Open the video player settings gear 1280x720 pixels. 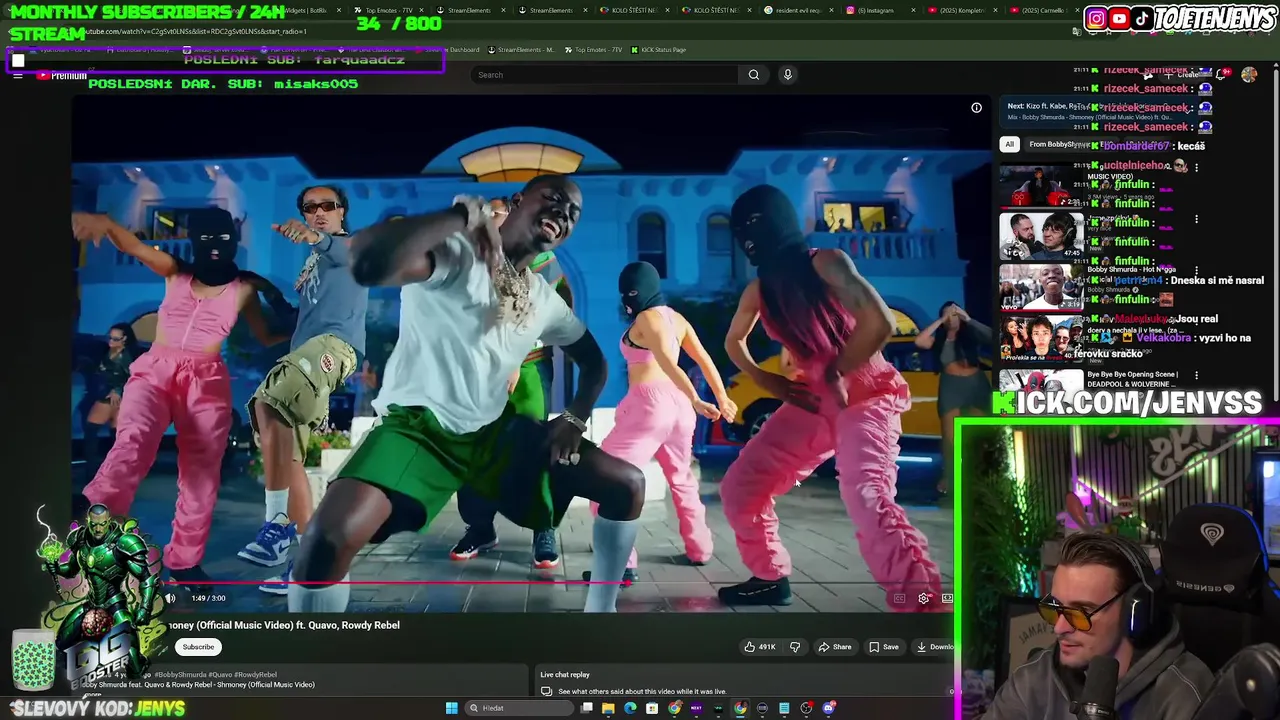[x=923, y=598]
